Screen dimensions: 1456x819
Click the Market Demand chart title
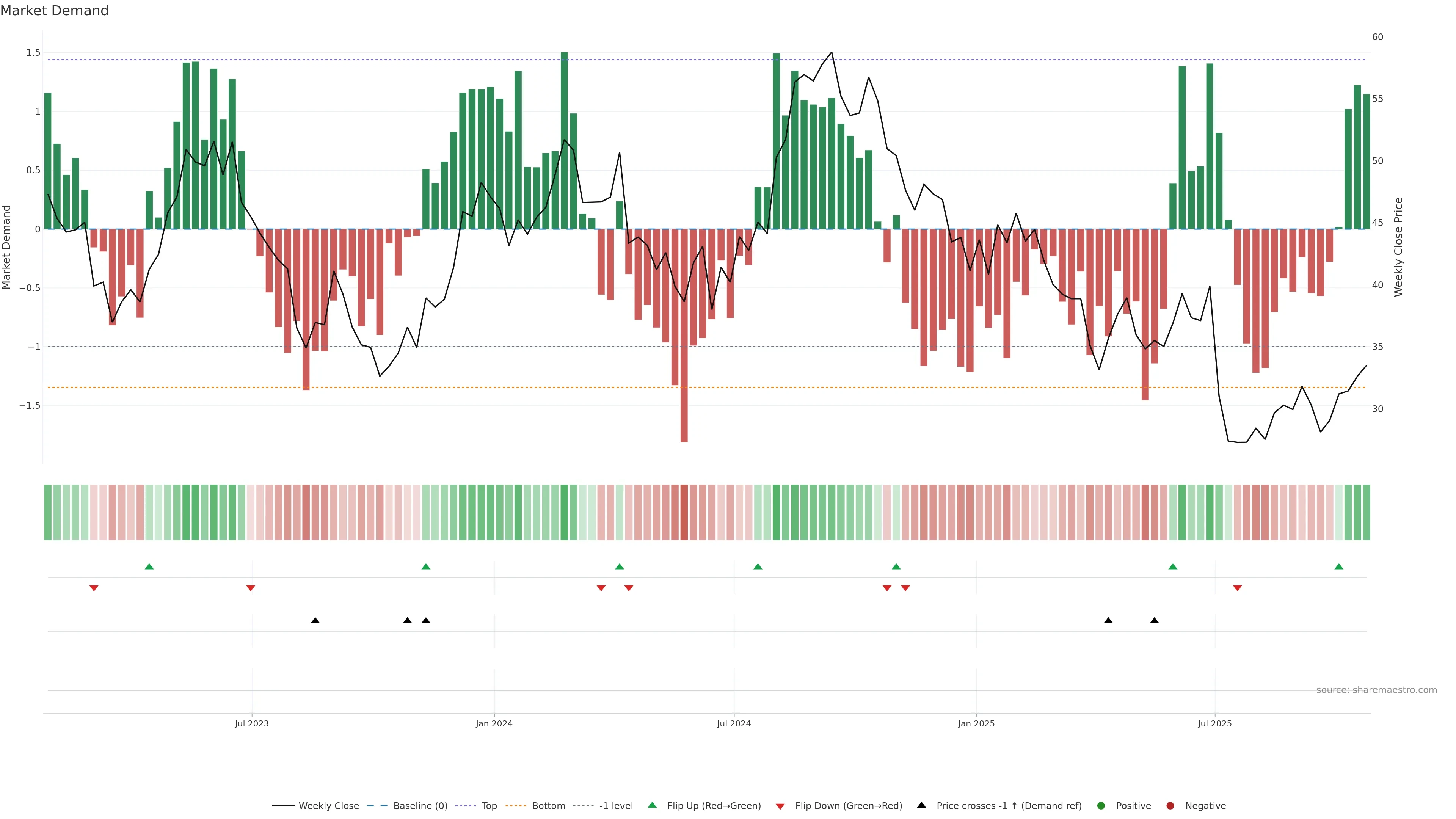pyautogui.click(x=54, y=11)
